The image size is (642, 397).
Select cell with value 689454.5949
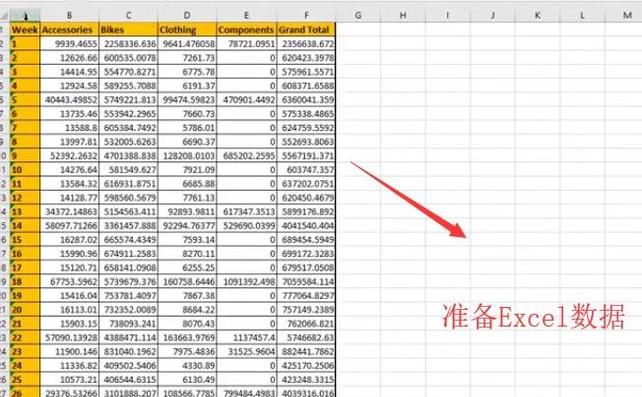pos(306,239)
